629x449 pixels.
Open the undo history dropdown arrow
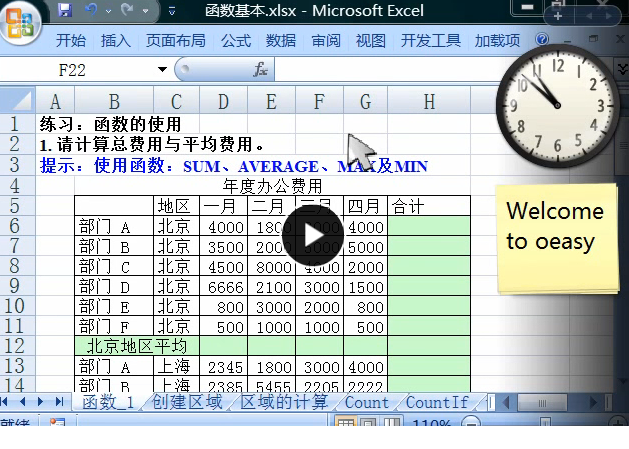pyautogui.click(x=108, y=11)
